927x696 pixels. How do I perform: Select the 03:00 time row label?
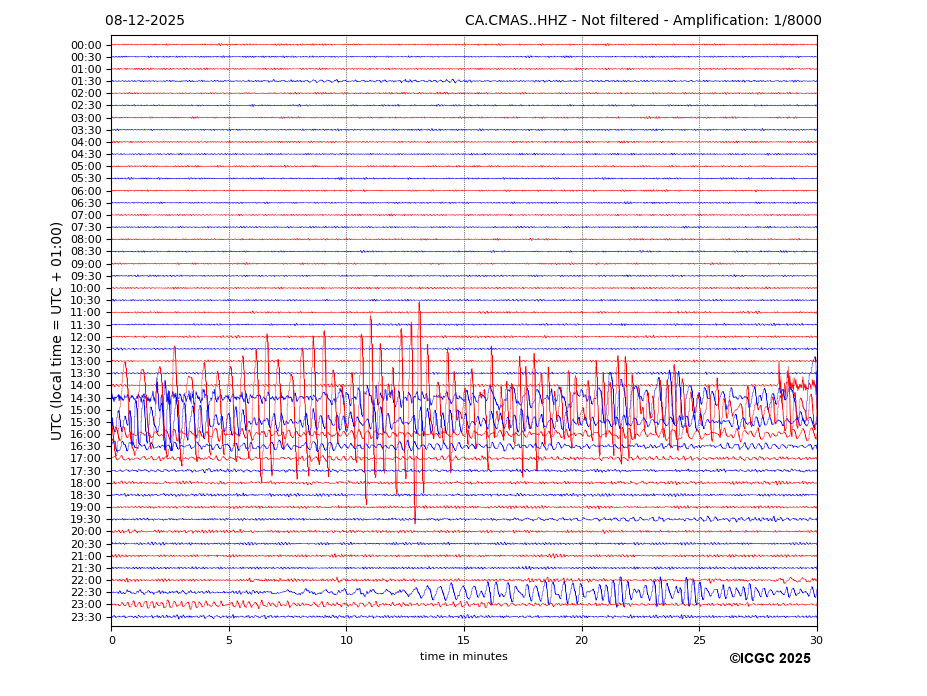[x=86, y=118]
